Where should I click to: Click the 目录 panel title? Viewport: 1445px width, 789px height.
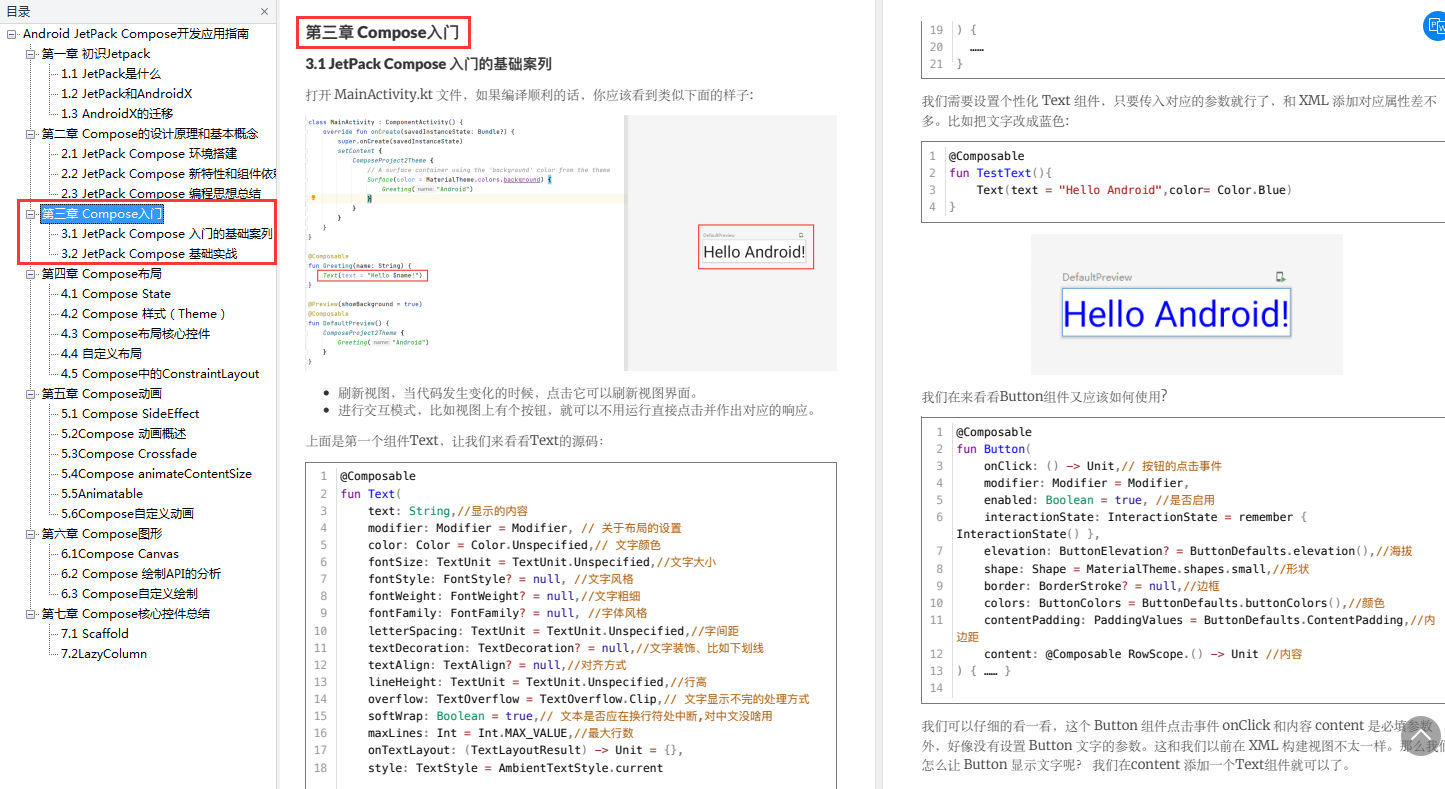(18, 12)
